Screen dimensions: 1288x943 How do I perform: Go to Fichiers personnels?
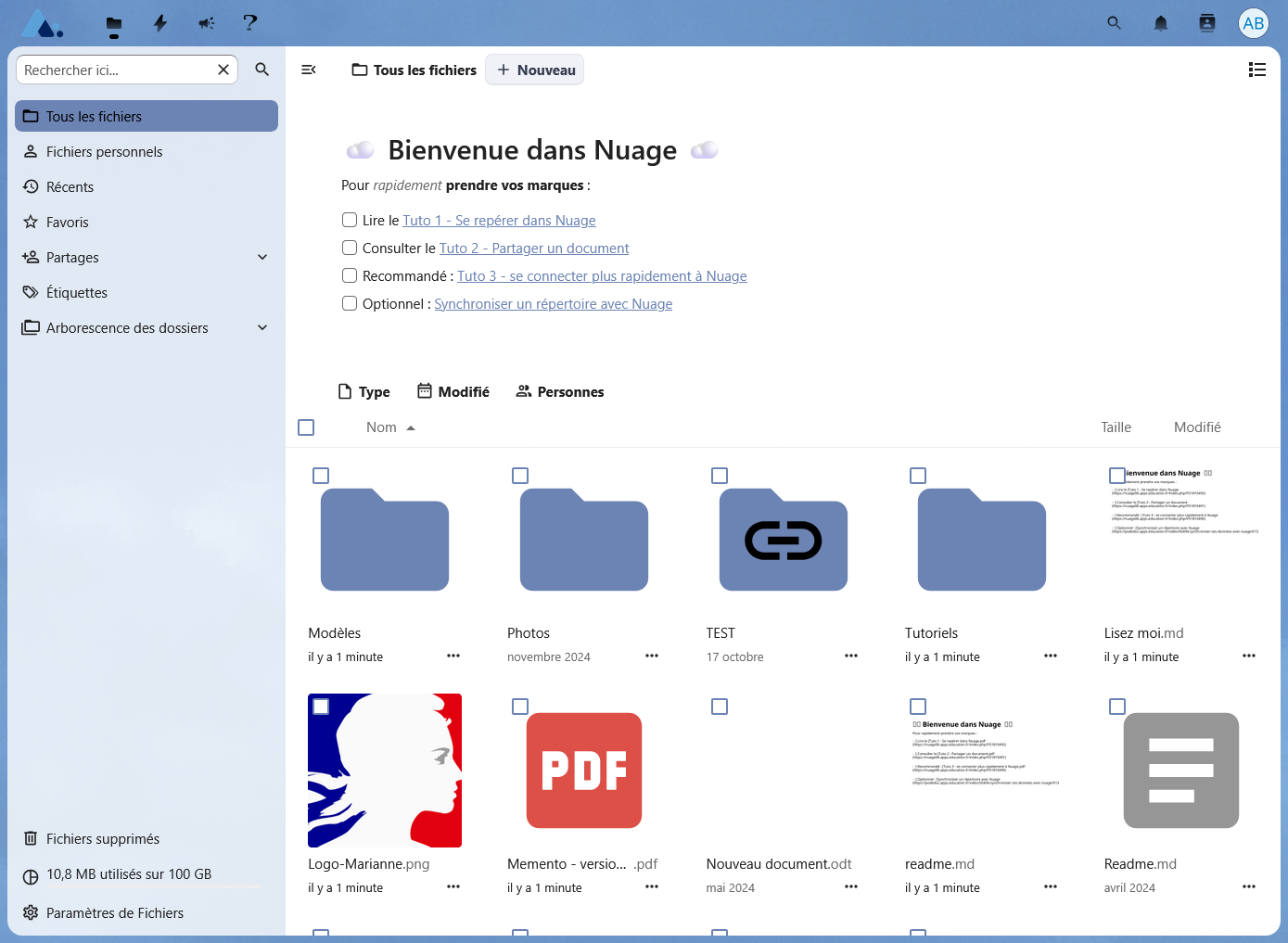click(147, 151)
